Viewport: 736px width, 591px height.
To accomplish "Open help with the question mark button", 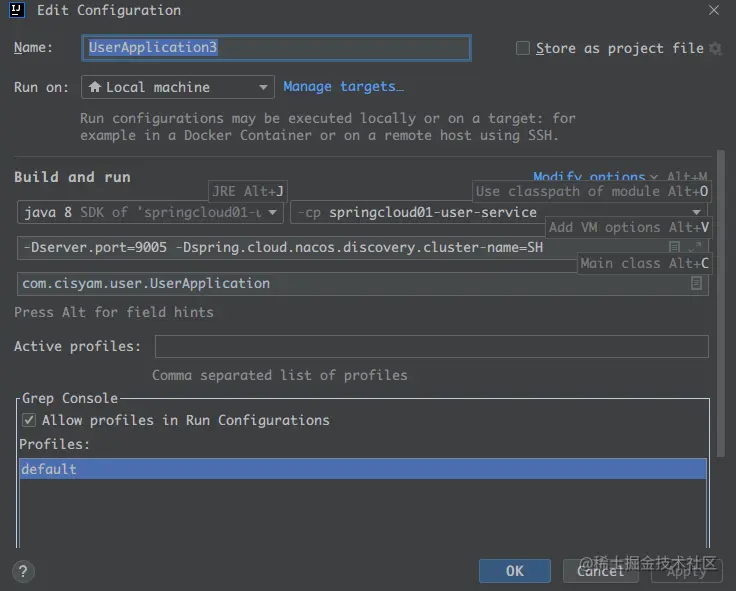I will pos(23,571).
